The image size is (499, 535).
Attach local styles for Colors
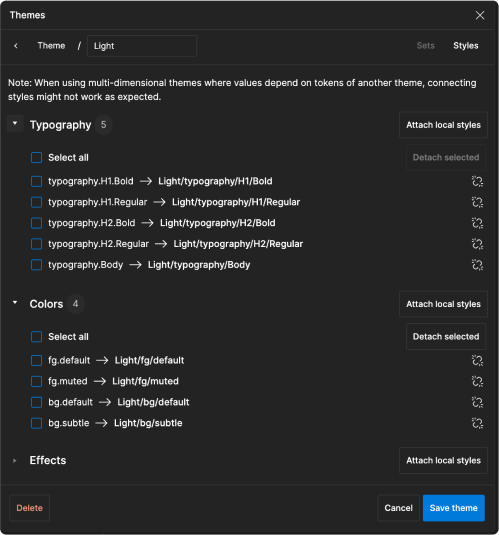(x=443, y=304)
